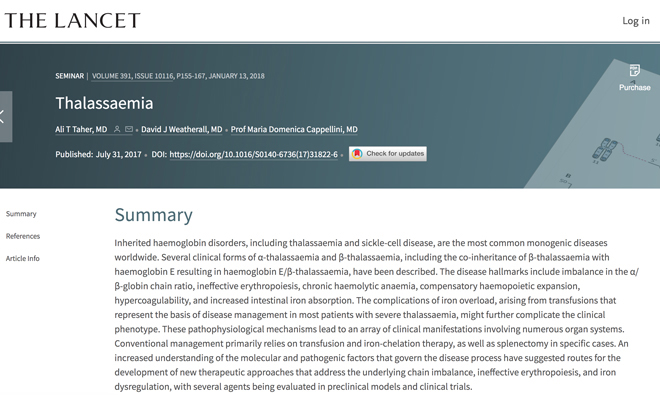The image size is (660, 395).
Task: Click the DOI link for the article
Action: [253, 155]
